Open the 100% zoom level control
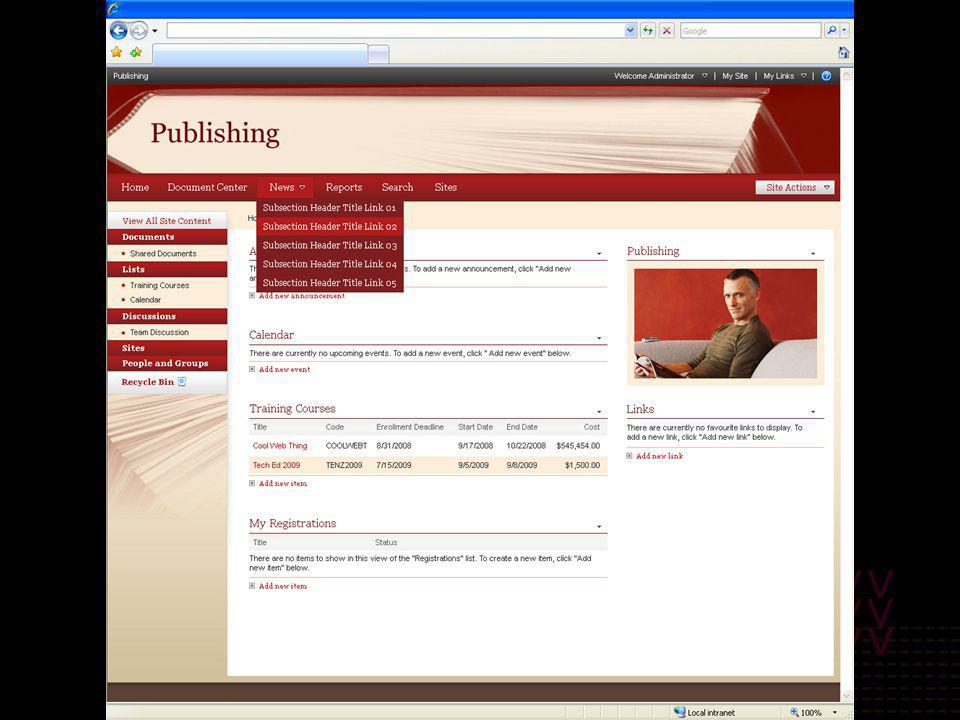 812,713
